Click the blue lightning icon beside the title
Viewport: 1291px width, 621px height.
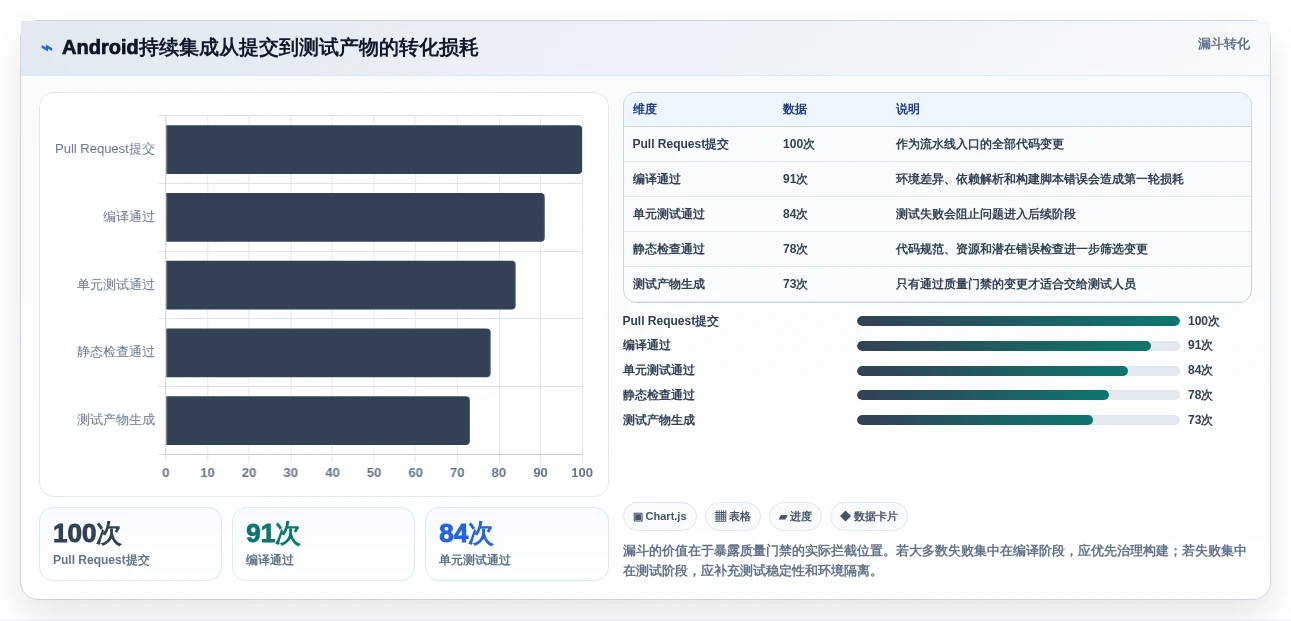tap(47, 48)
